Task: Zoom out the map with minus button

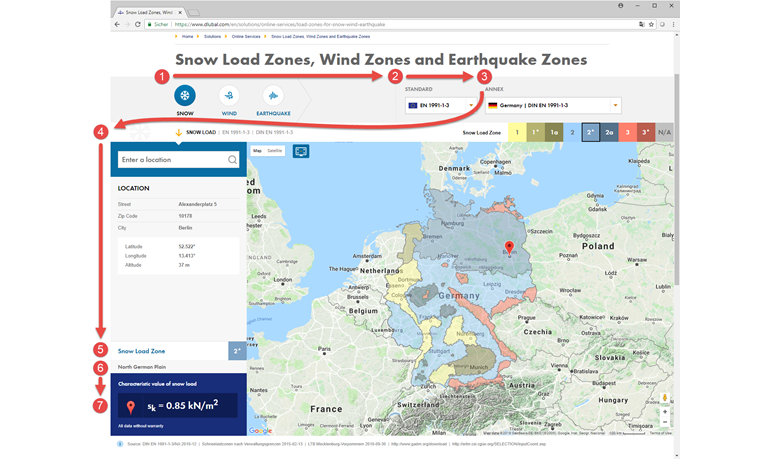Action: point(665,422)
